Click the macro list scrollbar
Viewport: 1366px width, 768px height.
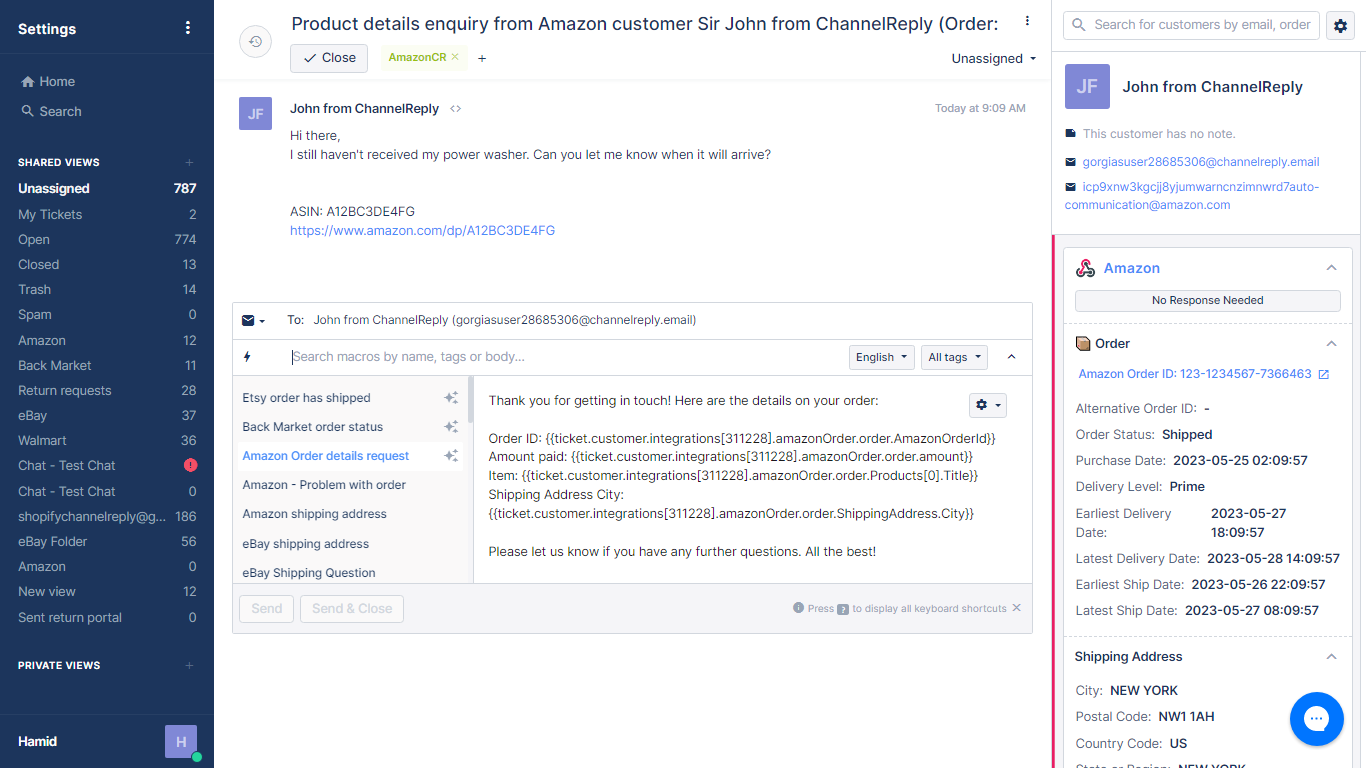(x=470, y=400)
